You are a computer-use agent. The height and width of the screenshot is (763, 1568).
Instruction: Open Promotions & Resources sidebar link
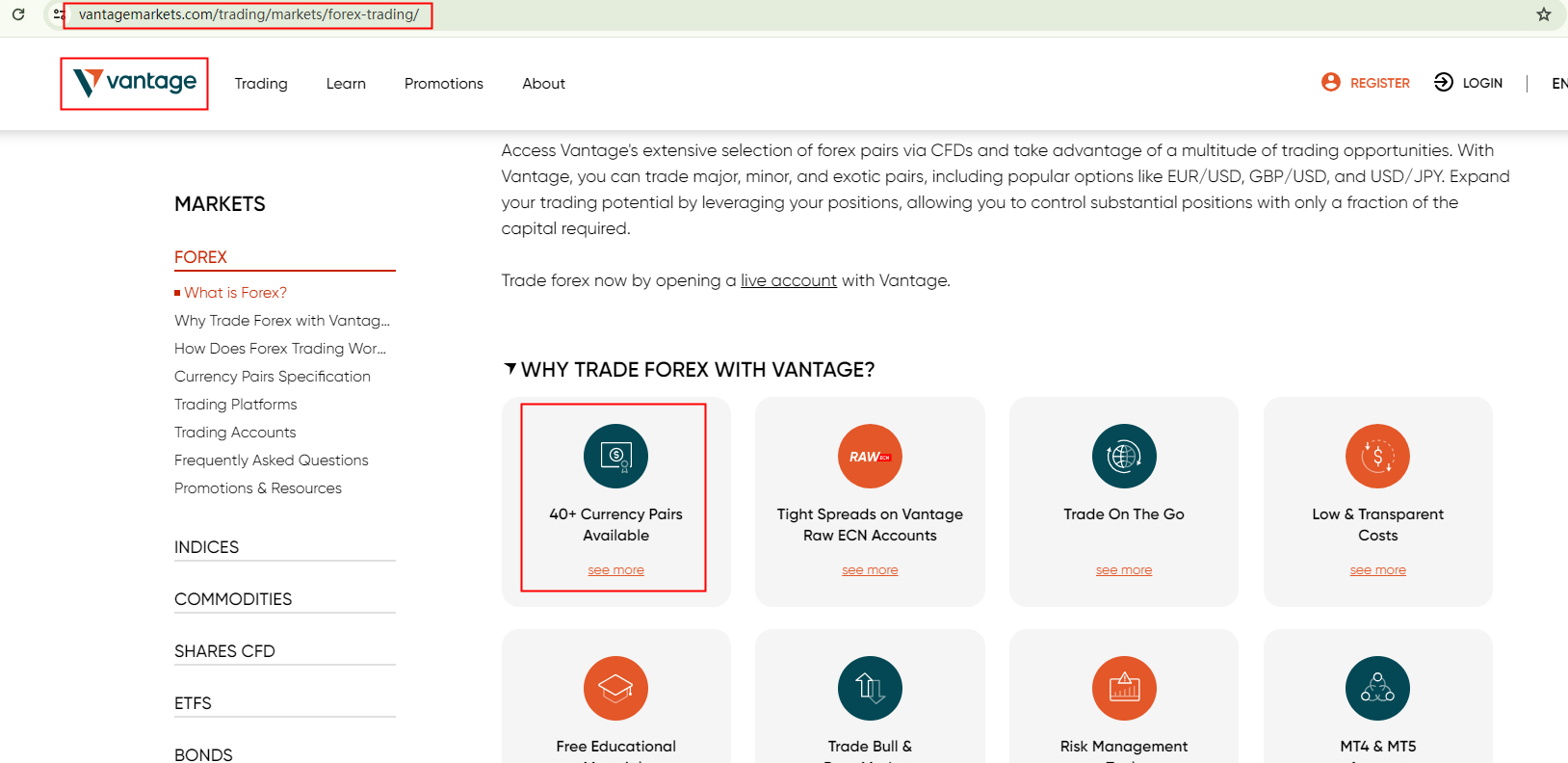pos(258,488)
